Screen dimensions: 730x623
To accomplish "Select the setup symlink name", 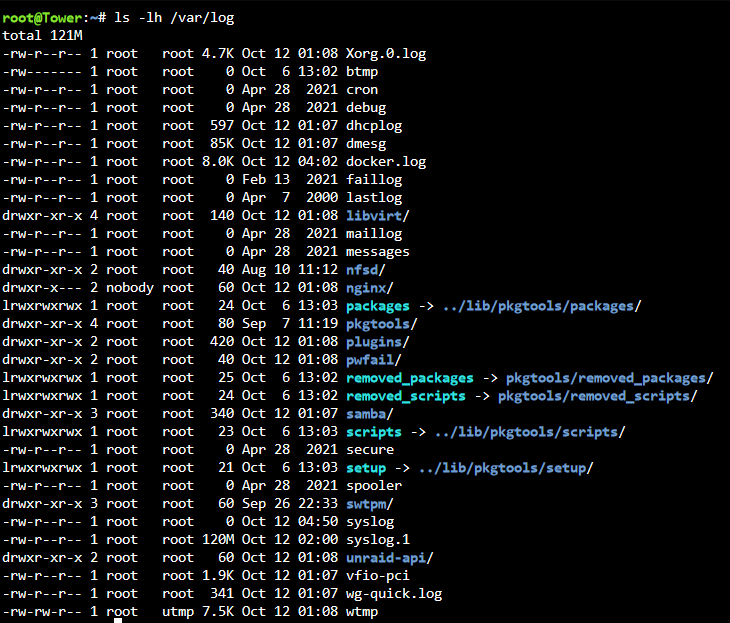I will coord(366,468).
